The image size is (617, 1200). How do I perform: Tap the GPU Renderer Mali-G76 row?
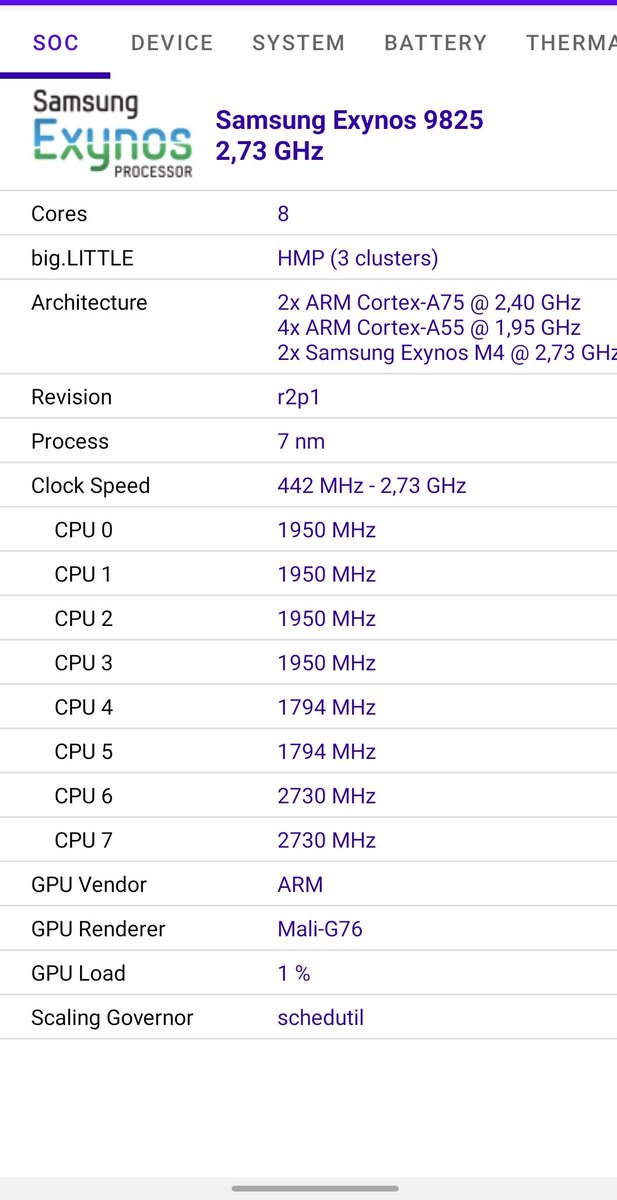[x=308, y=929]
